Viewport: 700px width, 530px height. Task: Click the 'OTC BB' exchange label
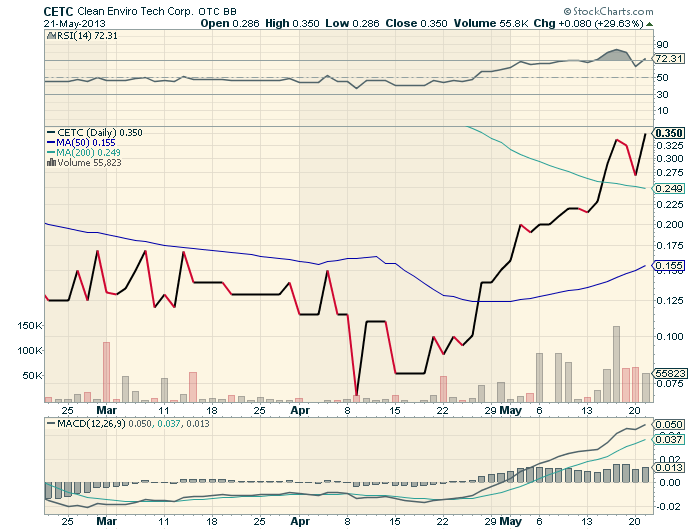(217, 12)
